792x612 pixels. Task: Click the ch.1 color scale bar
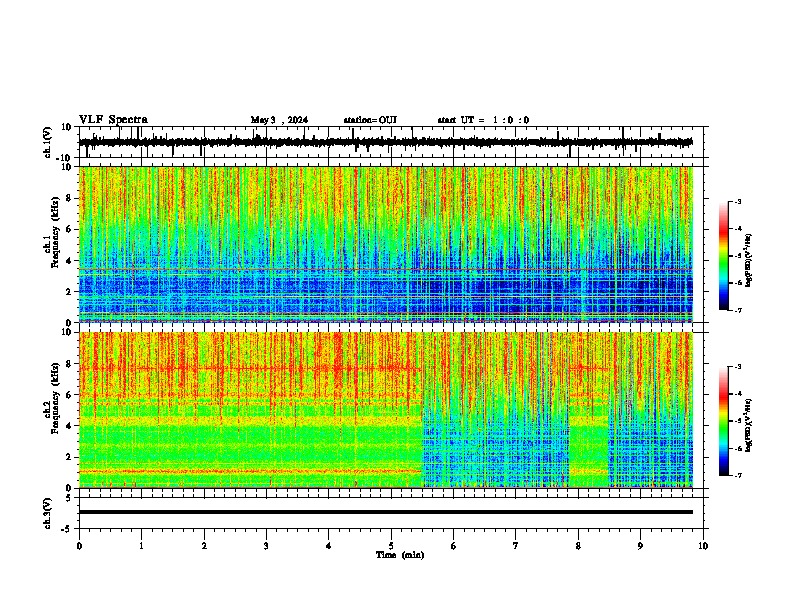click(723, 256)
